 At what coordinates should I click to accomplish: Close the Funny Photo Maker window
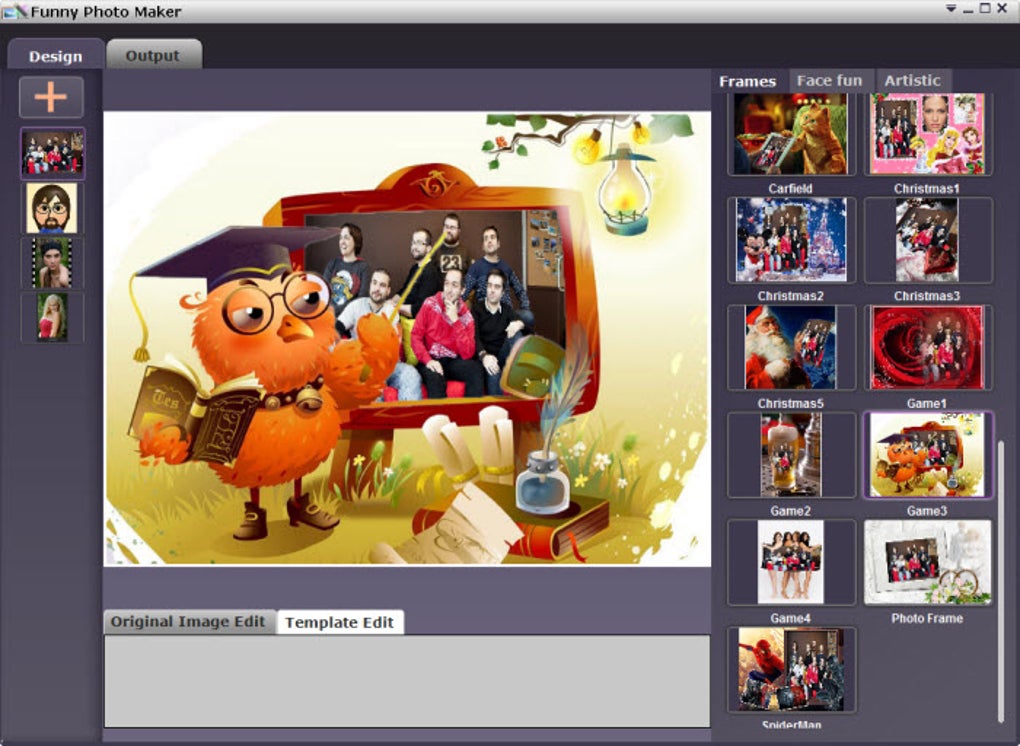pyautogui.click(x=1002, y=8)
